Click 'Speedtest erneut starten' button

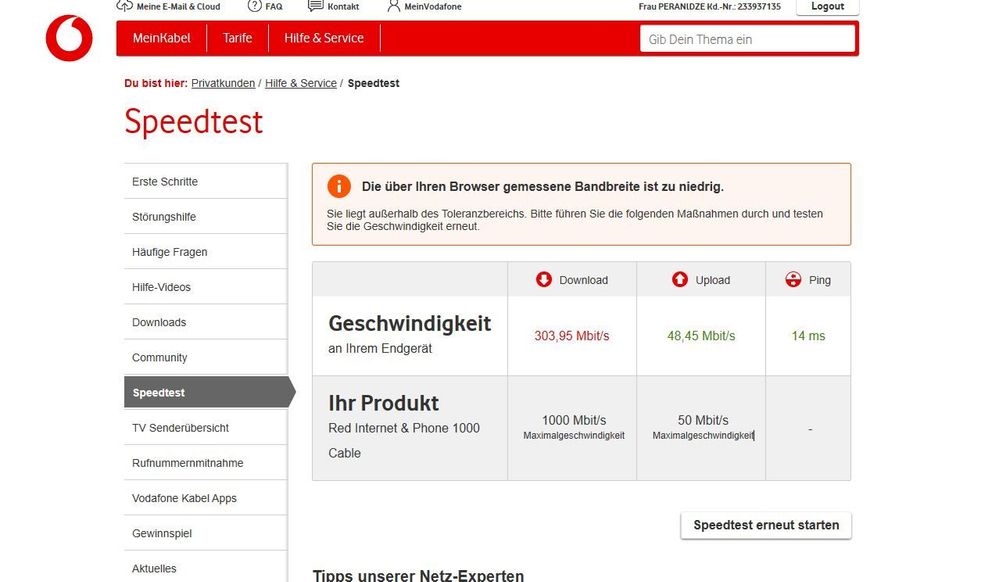point(766,525)
